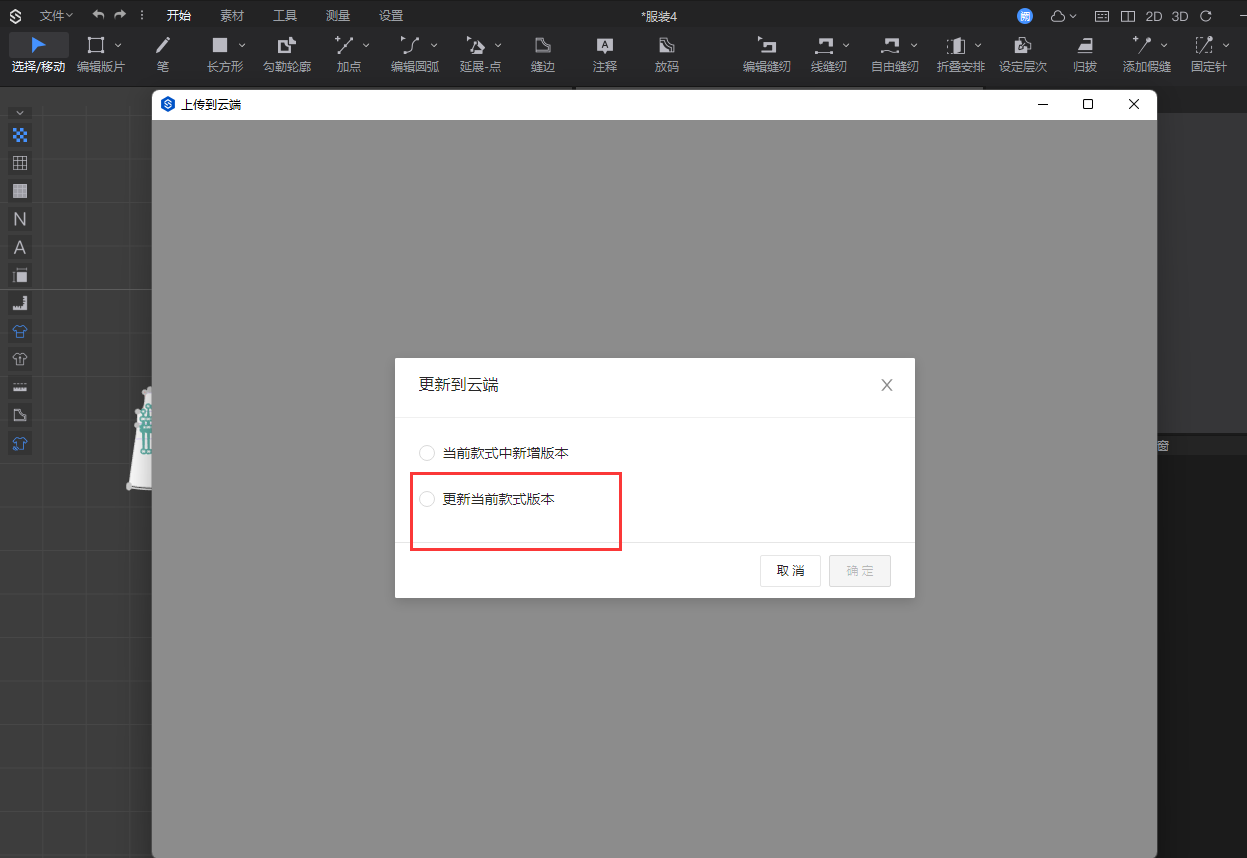Select the 归拔 iron tool
The image size is (1247, 858).
(x=1085, y=46)
